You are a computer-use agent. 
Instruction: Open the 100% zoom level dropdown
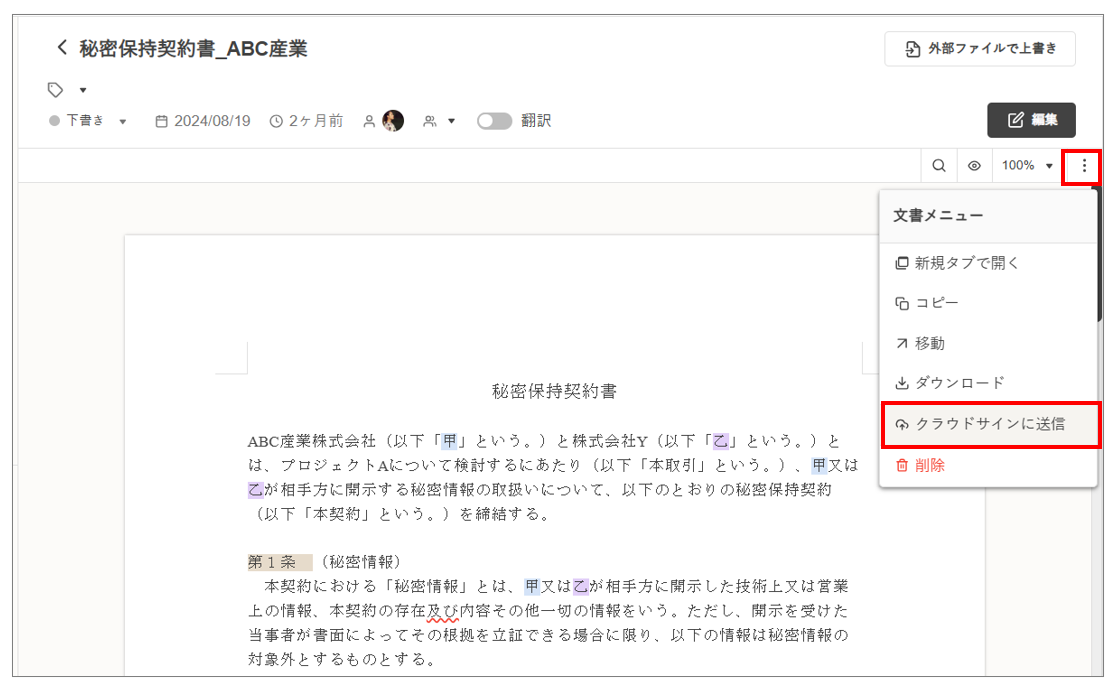click(x=1027, y=166)
